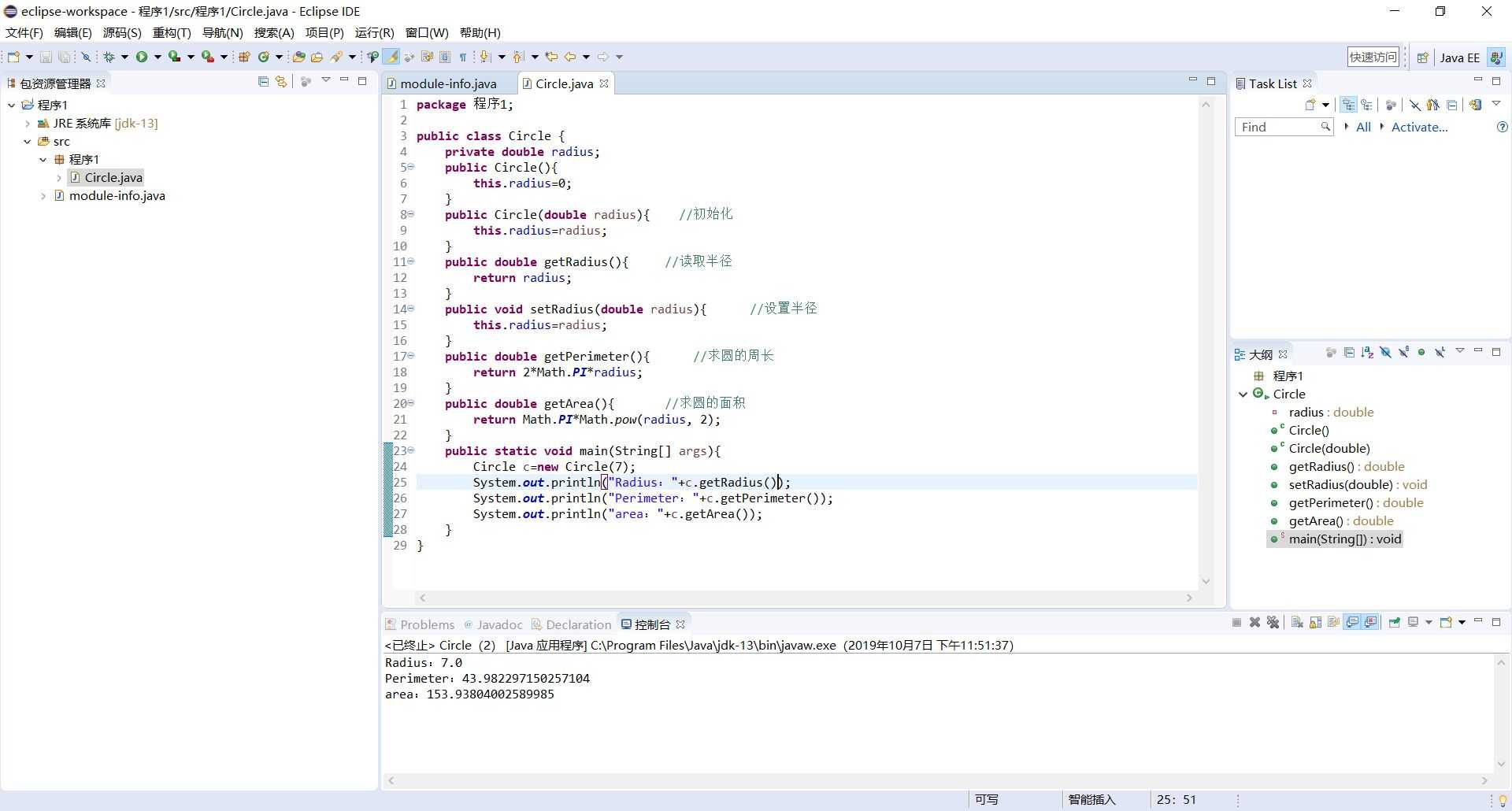Click the Debug bug icon in toolbar
1512x811 pixels.
[x=109, y=57]
